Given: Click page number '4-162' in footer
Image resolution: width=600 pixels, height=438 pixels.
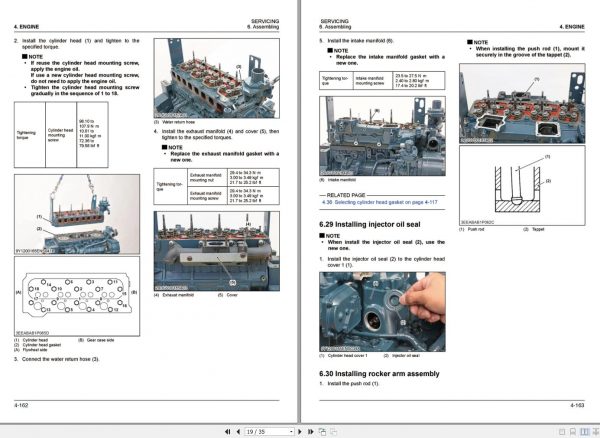Looking at the screenshot, I should (21, 405).
